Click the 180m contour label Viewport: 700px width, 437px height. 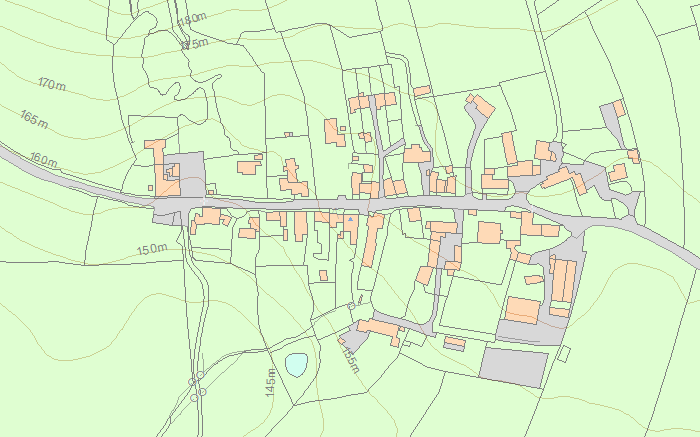pos(192,19)
